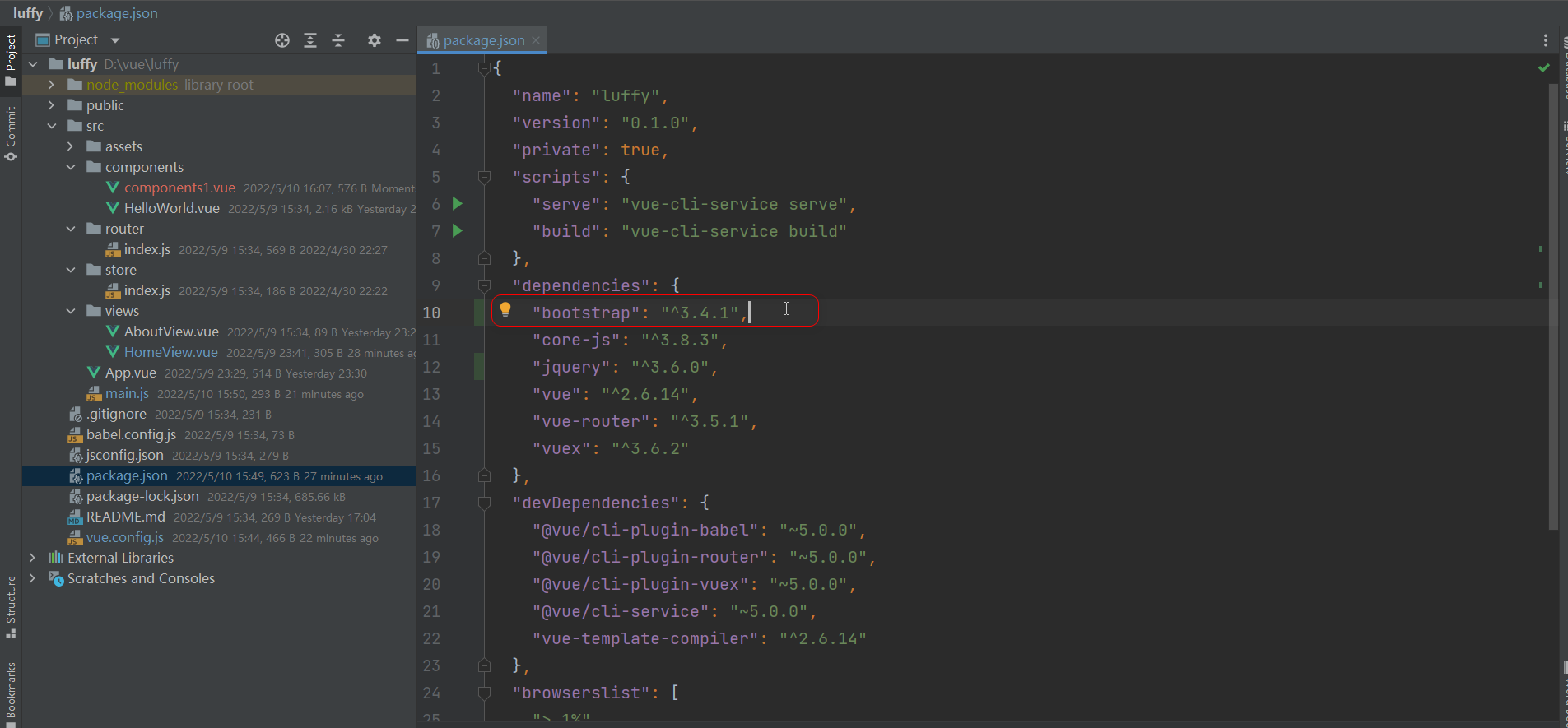
Task: Fold the dependencies block at line 9
Action: (x=484, y=285)
